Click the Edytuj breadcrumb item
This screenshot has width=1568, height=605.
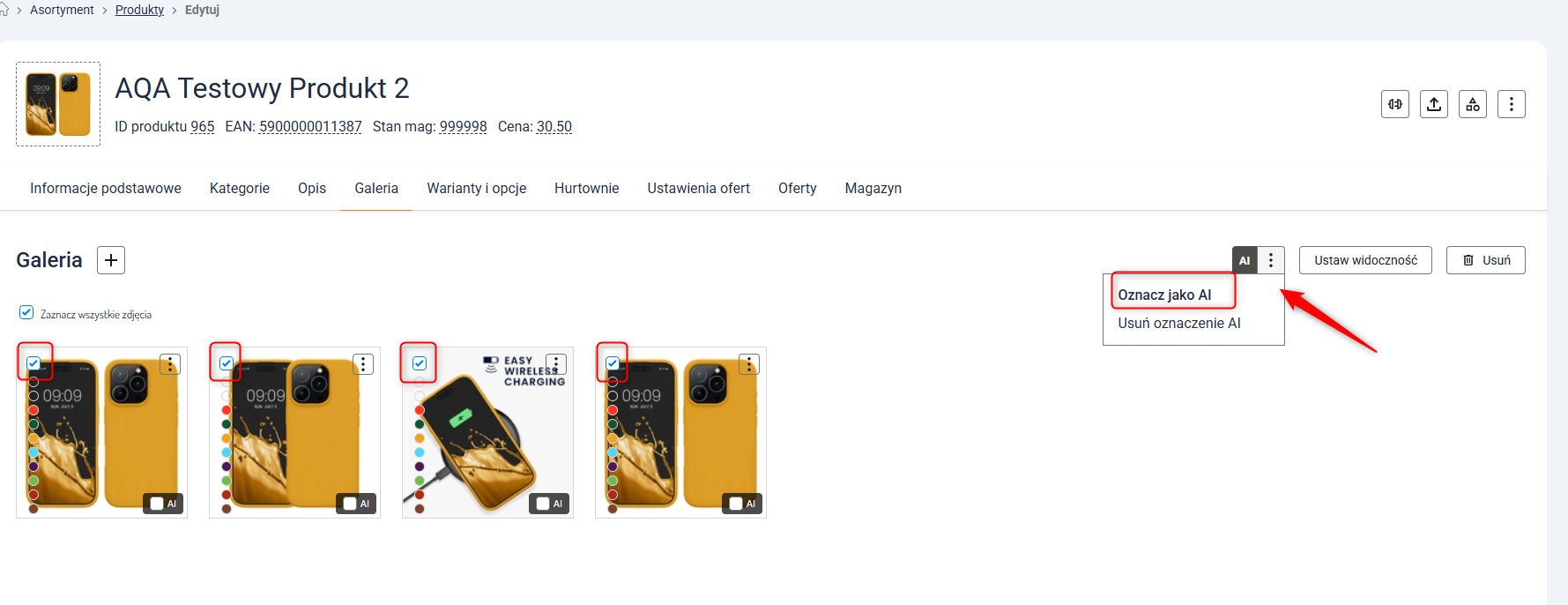[202, 10]
